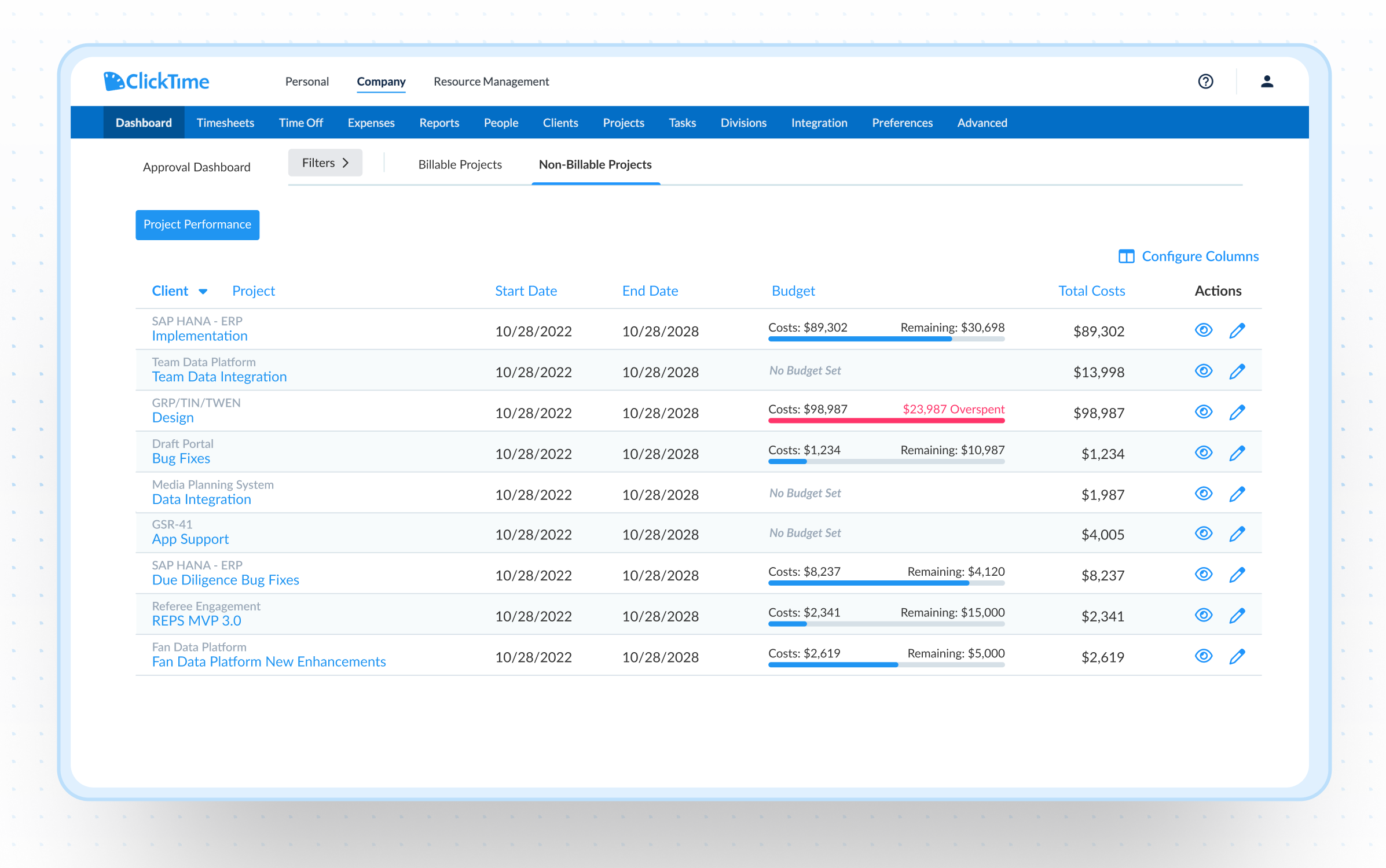Viewport: 1386px width, 868px height.
Task: Switch to Billable Projects tab
Action: [460, 165]
